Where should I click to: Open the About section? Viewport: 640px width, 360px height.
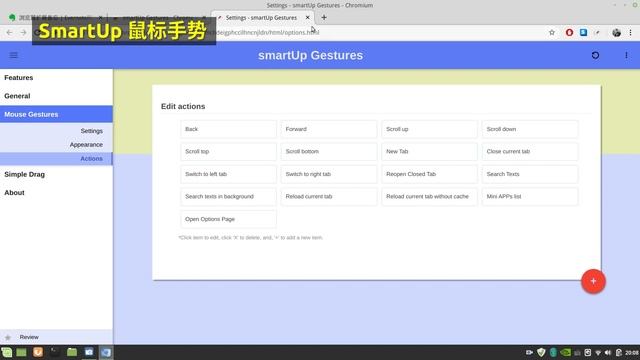(56, 193)
